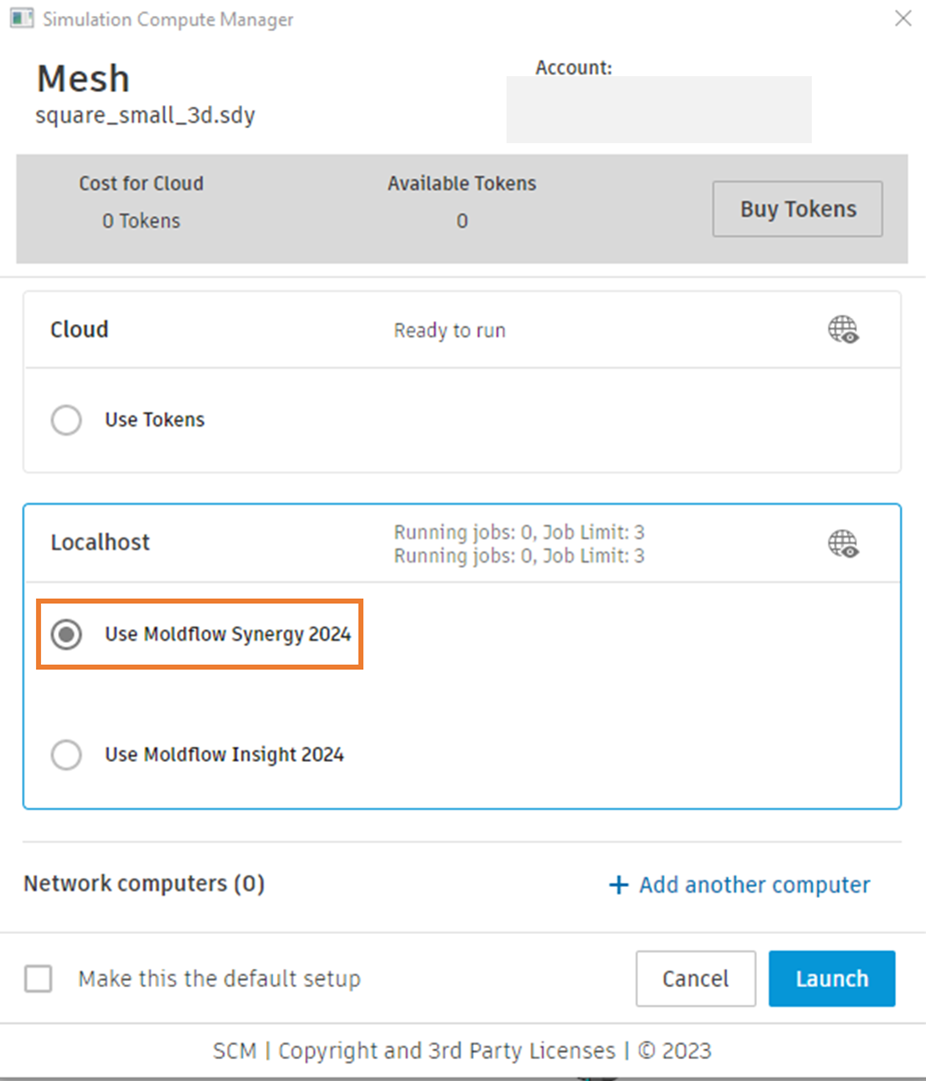Click the Account field
The image size is (926, 1081).
659,110
